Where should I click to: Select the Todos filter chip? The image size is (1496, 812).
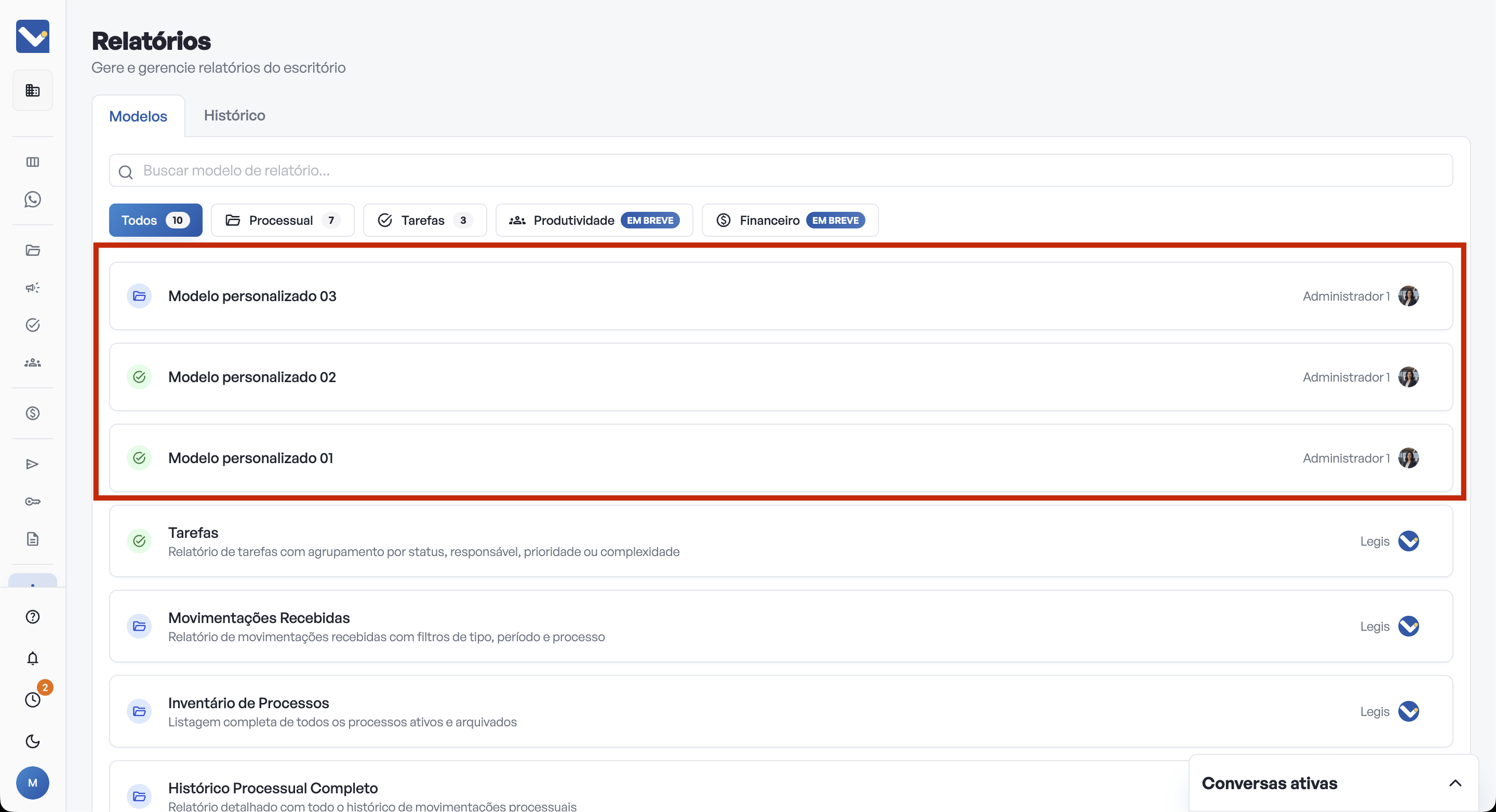[x=155, y=220]
